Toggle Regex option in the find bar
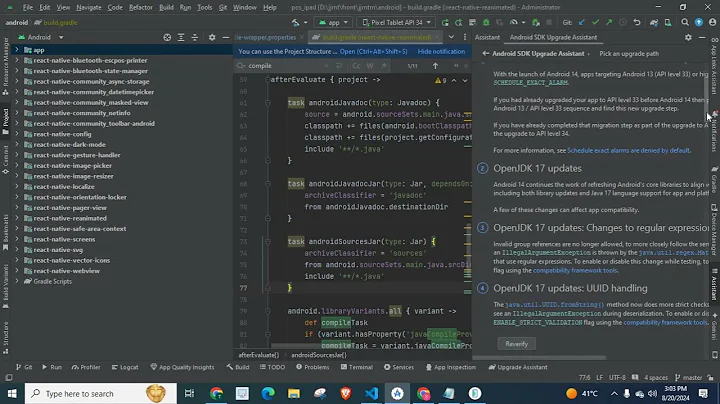720x404 pixels. click(383, 66)
